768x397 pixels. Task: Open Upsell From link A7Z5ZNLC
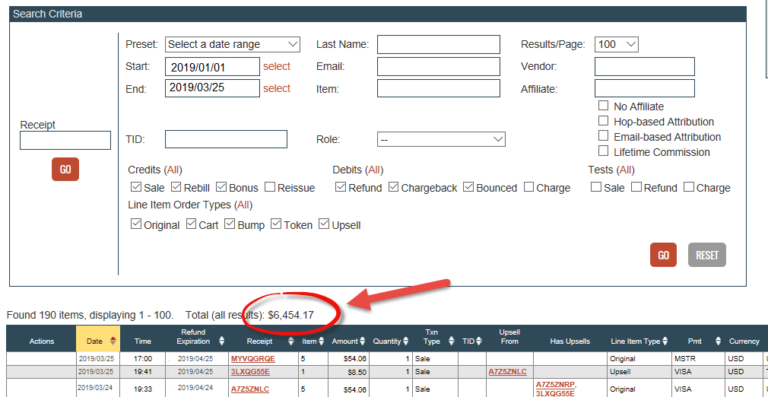point(507,372)
